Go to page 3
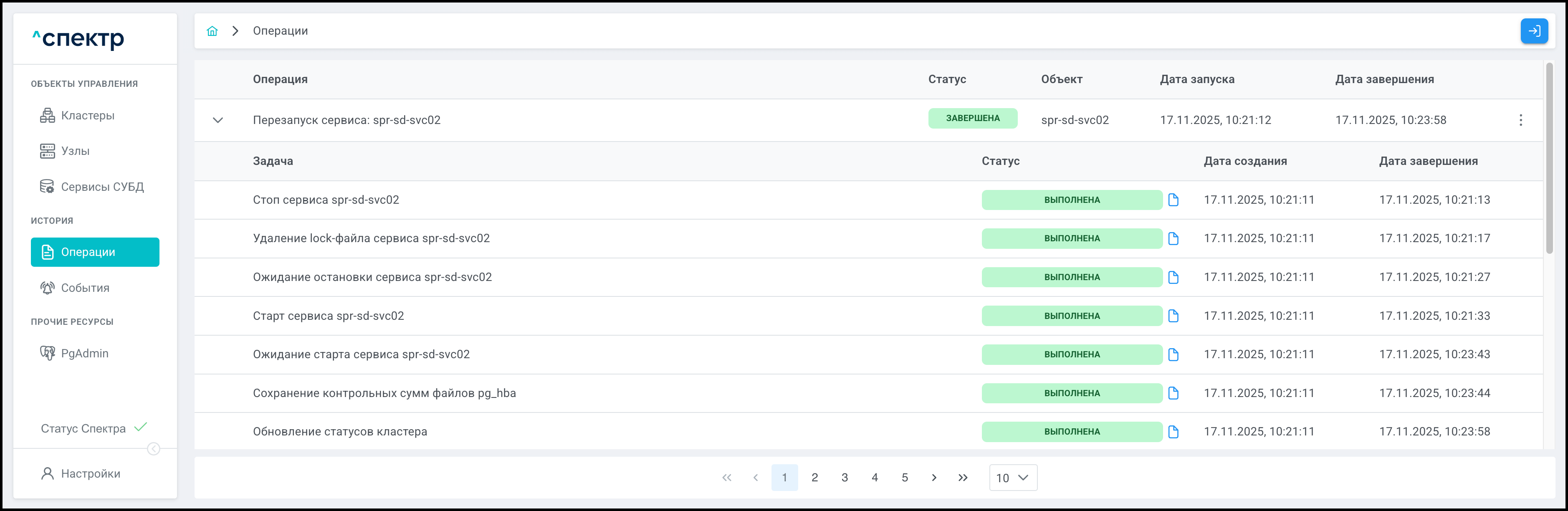Viewport: 1568px width, 511px height. click(x=844, y=478)
